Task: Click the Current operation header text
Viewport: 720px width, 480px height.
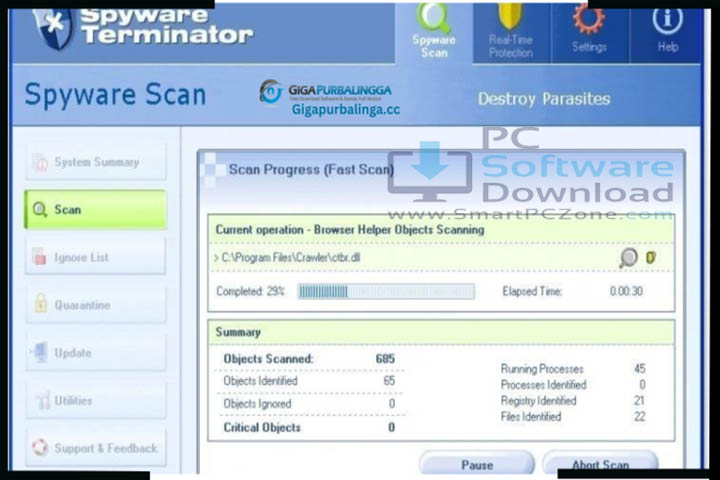Action: click(350, 230)
